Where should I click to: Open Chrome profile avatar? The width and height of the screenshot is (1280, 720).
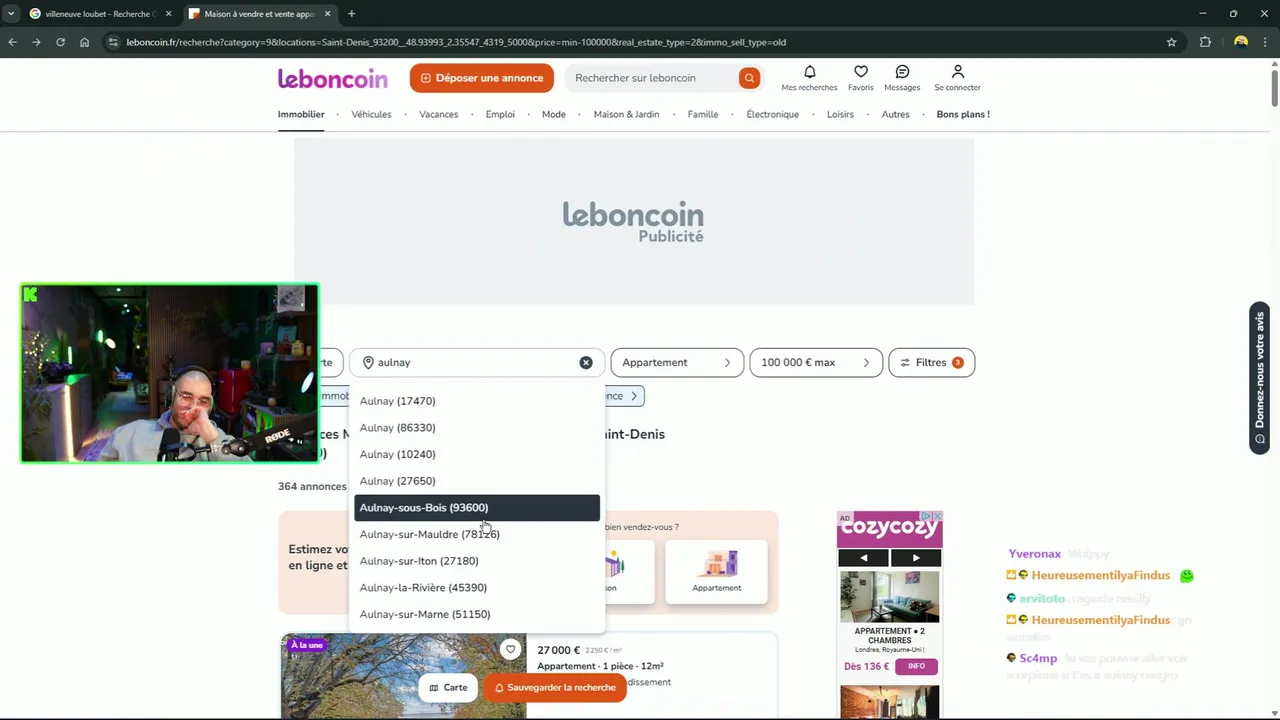pyautogui.click(x=1241, y=42)
